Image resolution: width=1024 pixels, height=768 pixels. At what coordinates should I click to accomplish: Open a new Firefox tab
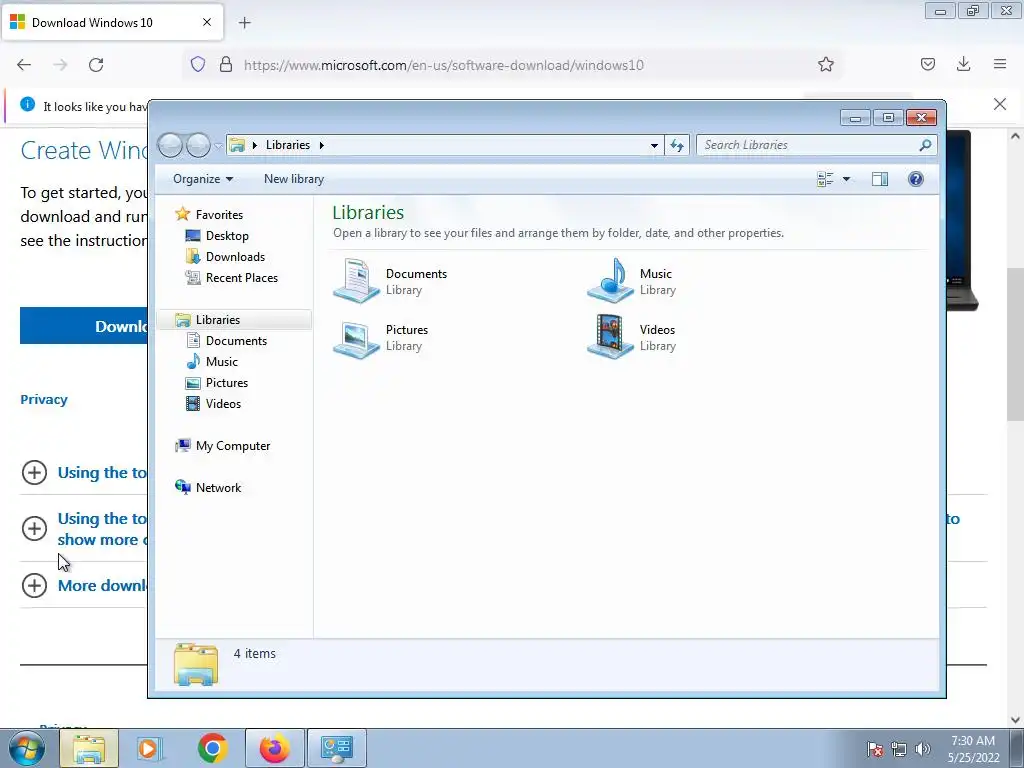tap(245, 23)
